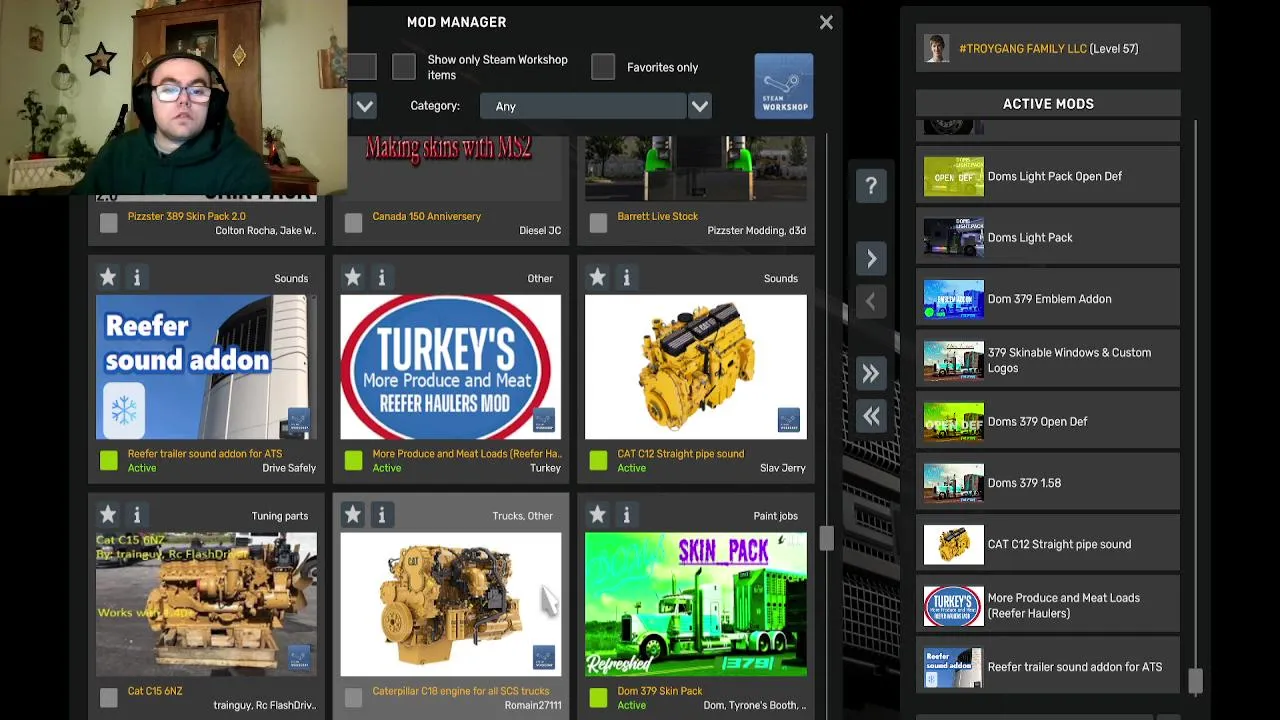Click the Barrett Live Stock title

pyautogui.click(x=657, y=216)
